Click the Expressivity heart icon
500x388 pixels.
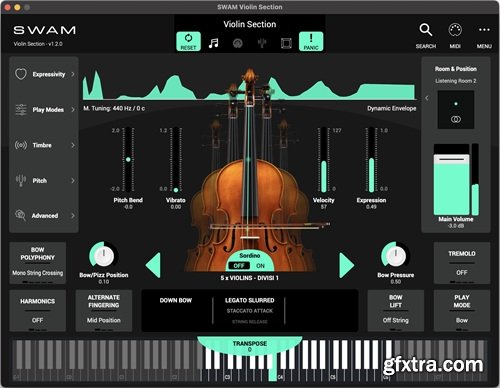21,74
